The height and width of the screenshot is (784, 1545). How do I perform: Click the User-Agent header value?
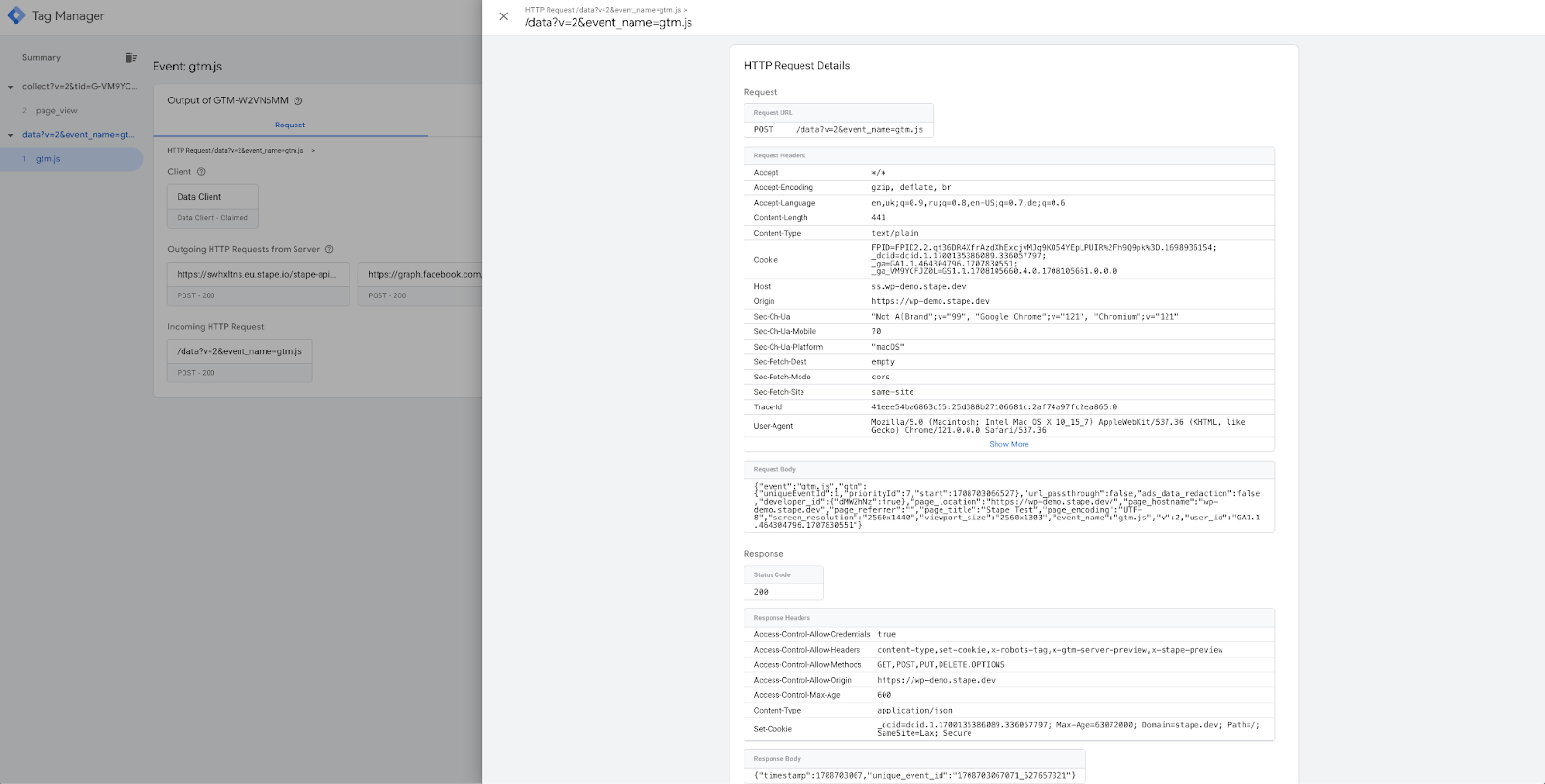[x=1057, y=426]
